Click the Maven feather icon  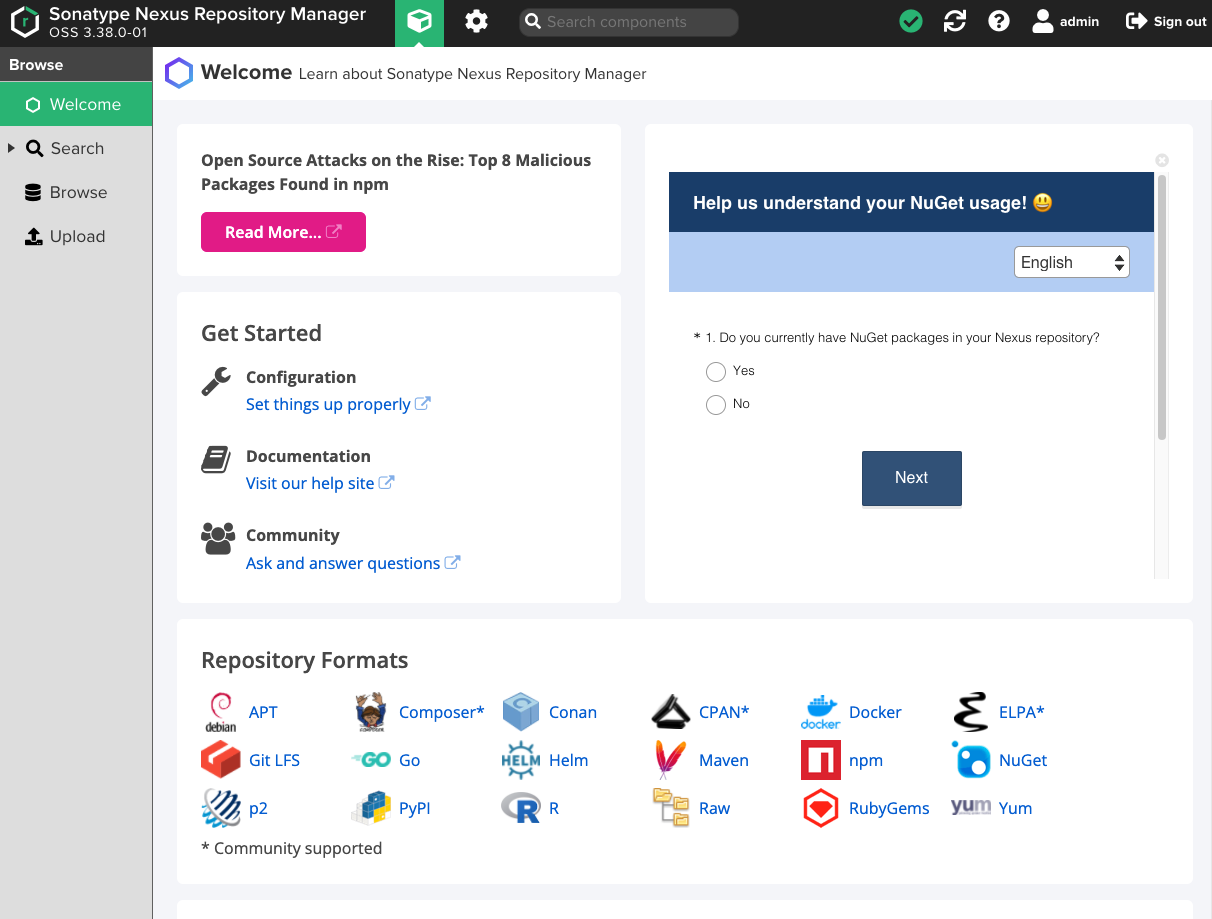coord(669,760)
